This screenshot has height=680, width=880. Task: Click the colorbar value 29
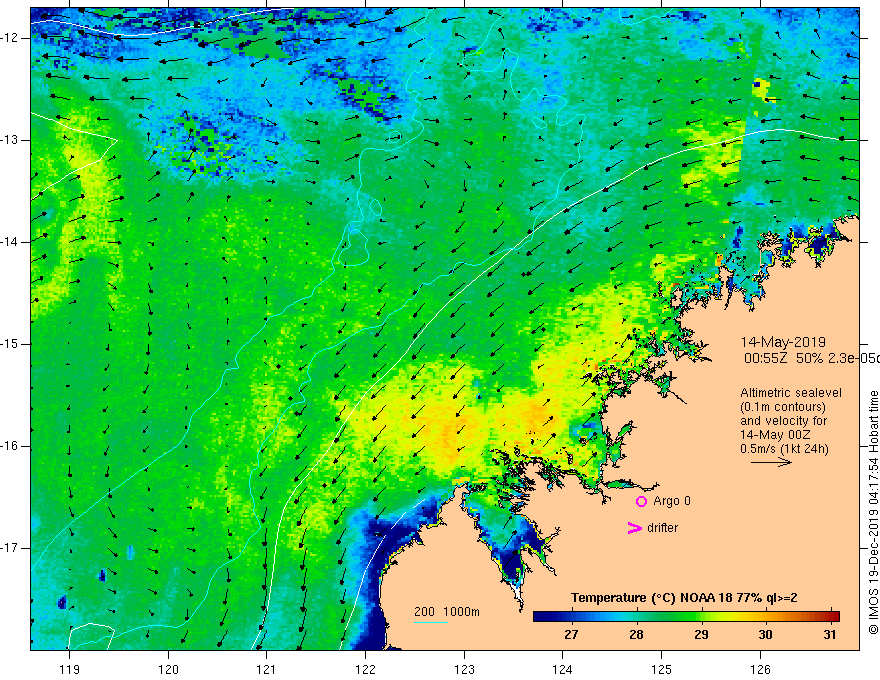tap(701, 635)
